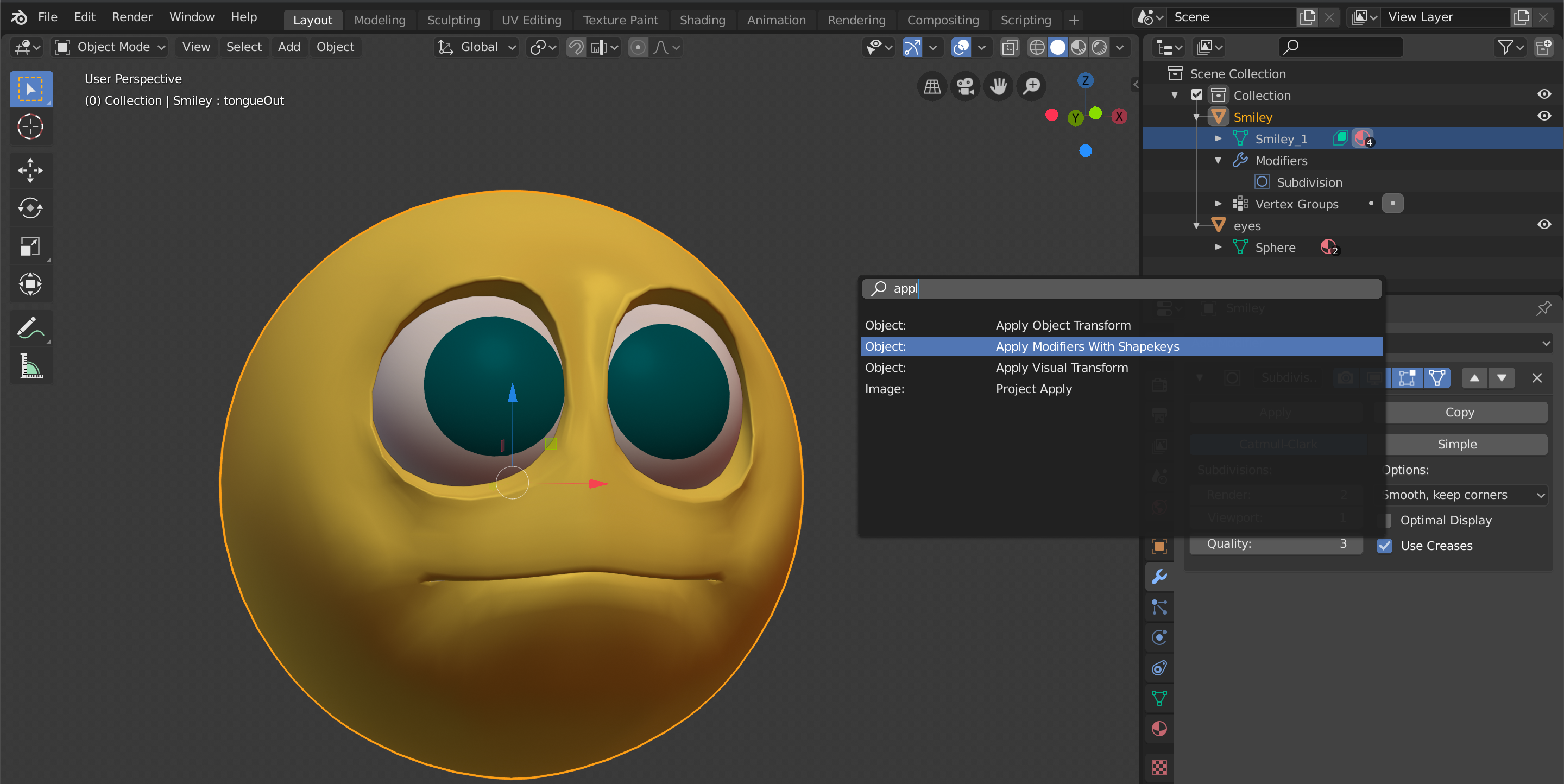Activate the Rotate tool
The image size is (1564, 784).
tap(30, 208)
